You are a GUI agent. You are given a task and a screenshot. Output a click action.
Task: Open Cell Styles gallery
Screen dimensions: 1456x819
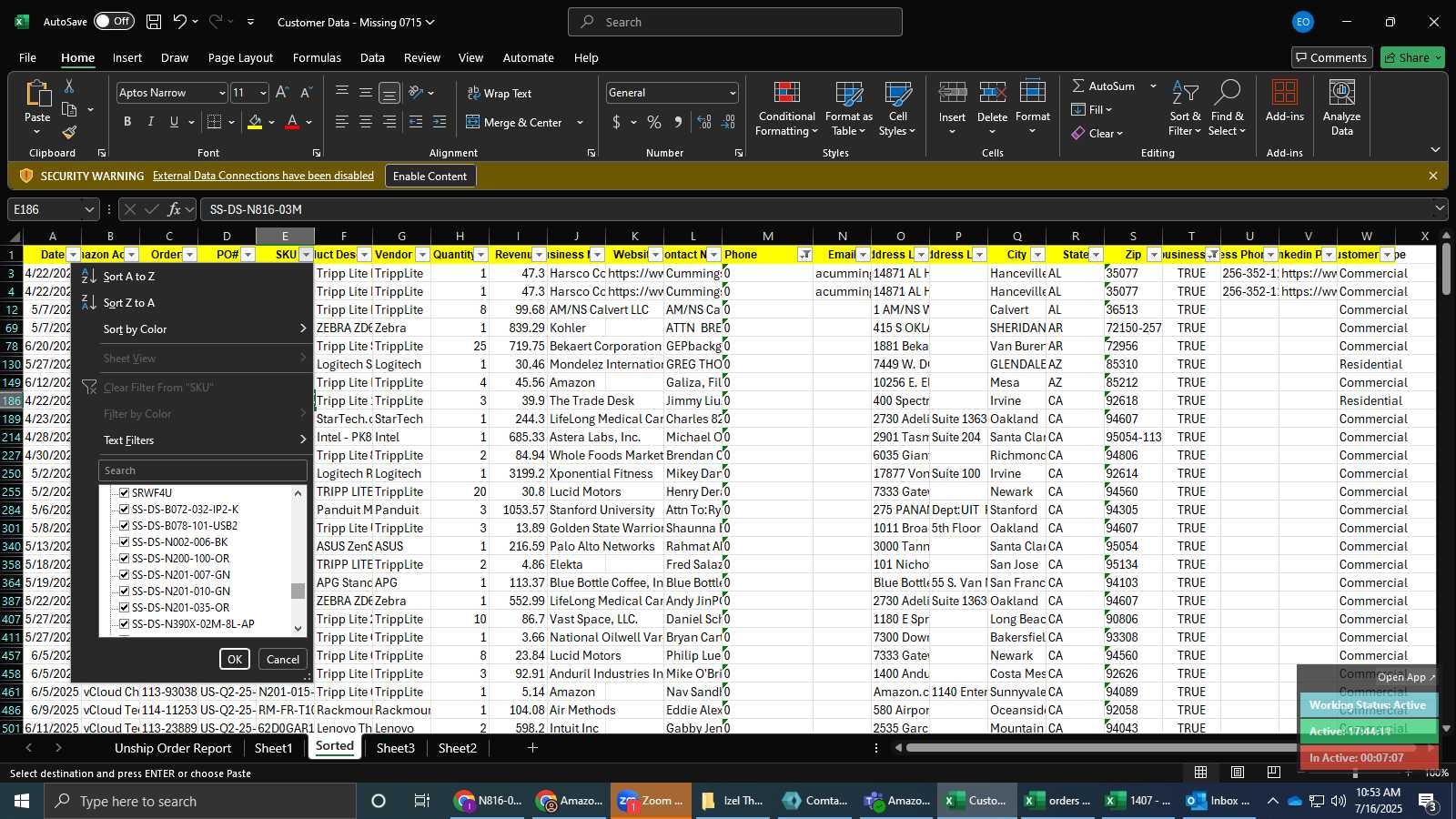pos(897,109)
